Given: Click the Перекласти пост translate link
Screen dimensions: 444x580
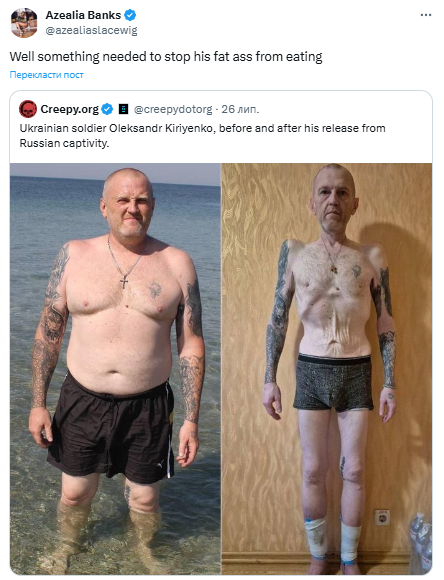Looking at the screenshot, I should tap(47, 75).
